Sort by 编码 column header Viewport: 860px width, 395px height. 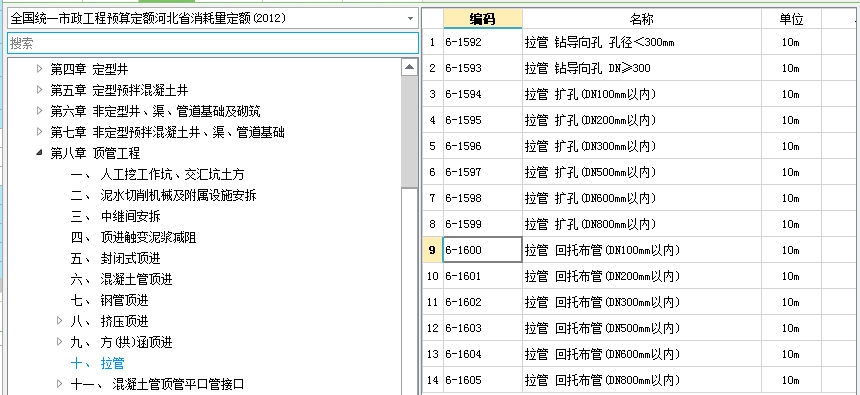click(x=483, y=19)
